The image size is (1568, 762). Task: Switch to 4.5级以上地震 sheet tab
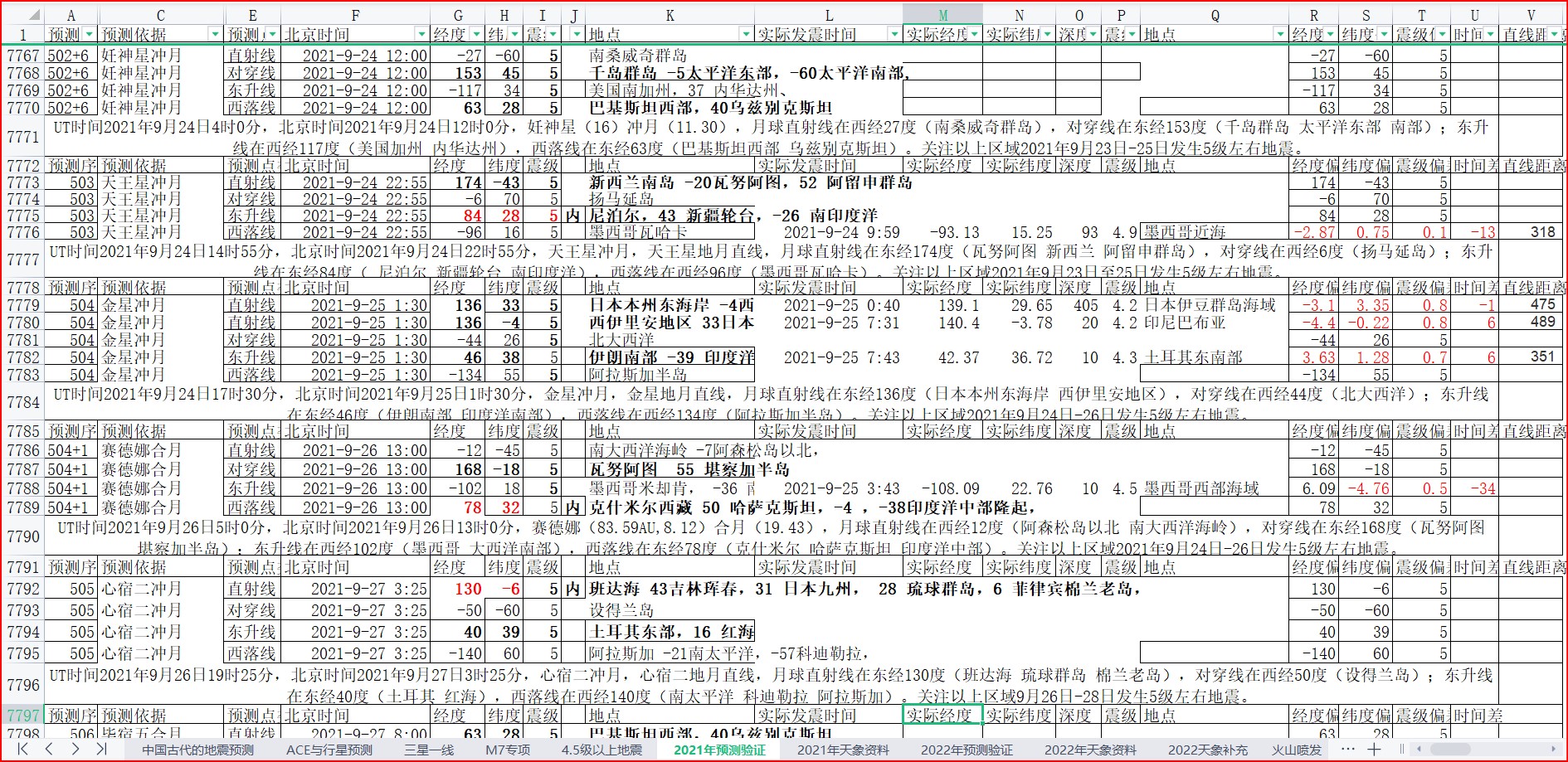coord(601,750)
